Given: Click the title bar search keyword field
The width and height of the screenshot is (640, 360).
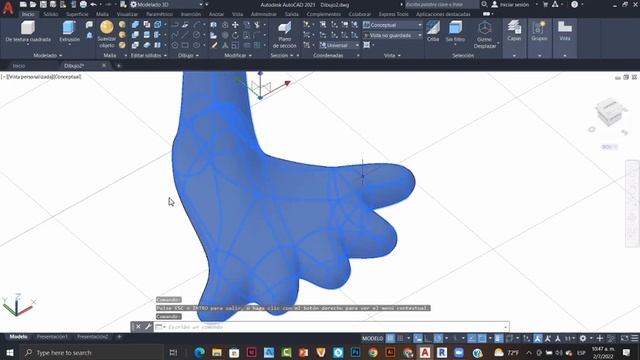Looking at the screenshot, I should click(x=442, y=4).
